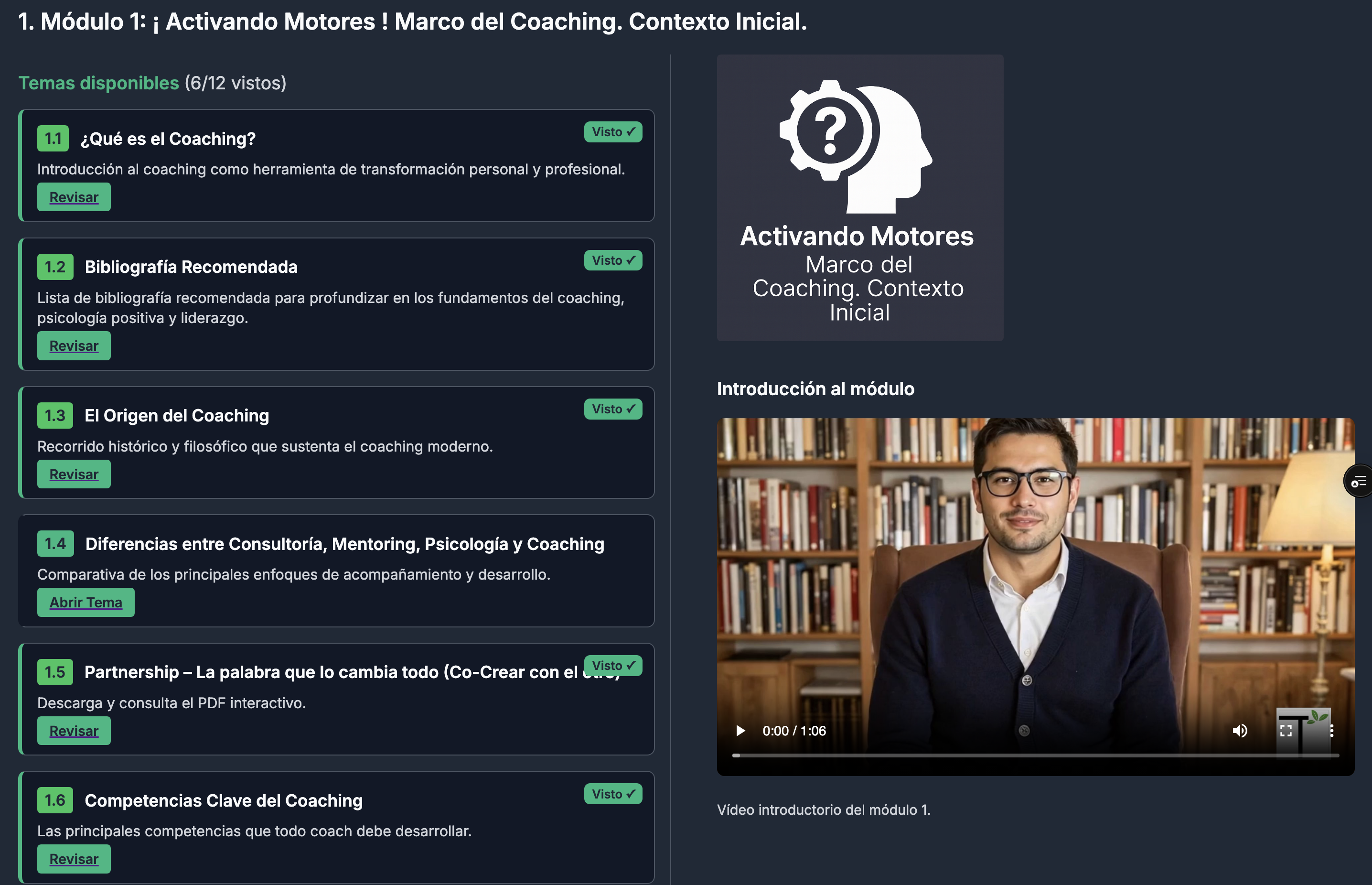Click the head-with-gear module logo
Image resolution: width=1372 pixels, height=885 pixels.
[856, 147]
